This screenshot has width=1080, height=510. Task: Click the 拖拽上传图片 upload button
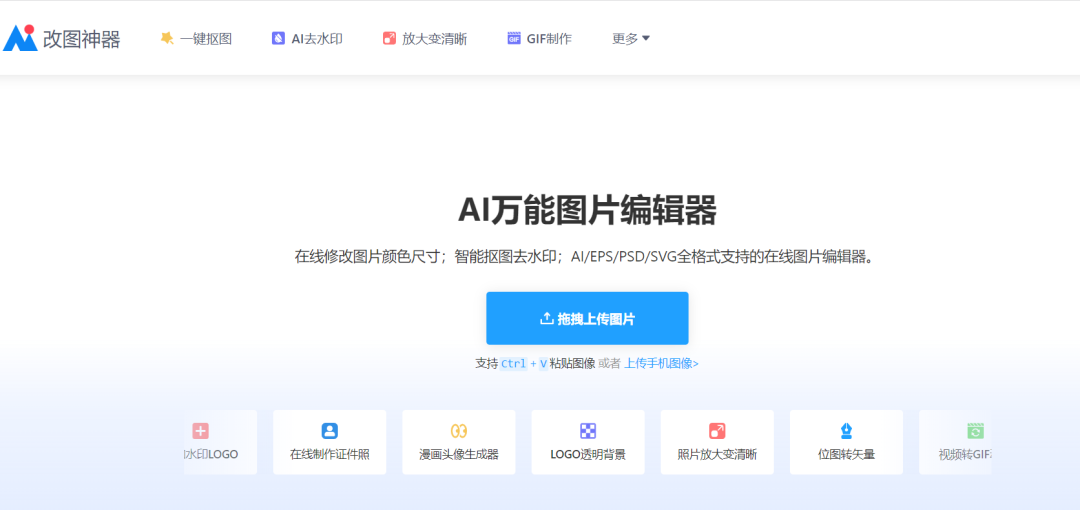tap(588, 318)
